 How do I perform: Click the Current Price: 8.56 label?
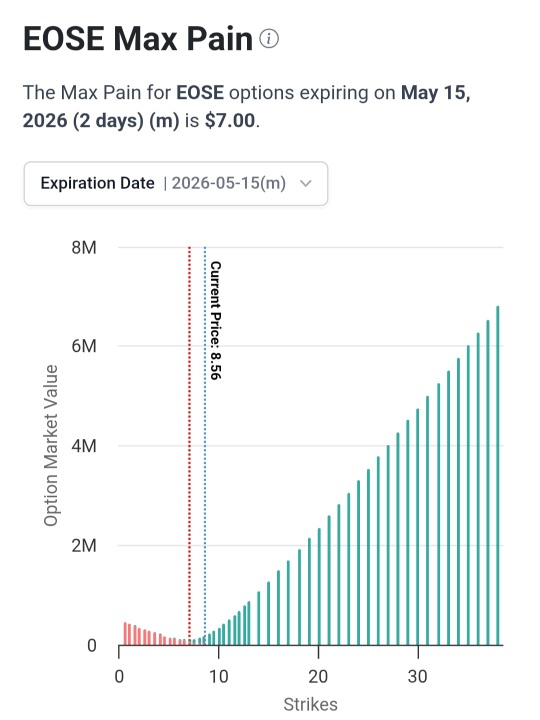215,321
